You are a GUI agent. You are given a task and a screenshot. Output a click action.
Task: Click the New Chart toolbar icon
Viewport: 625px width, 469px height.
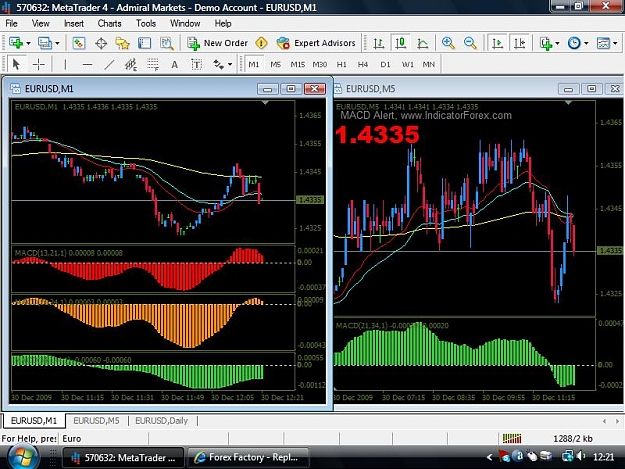point(16,43)
